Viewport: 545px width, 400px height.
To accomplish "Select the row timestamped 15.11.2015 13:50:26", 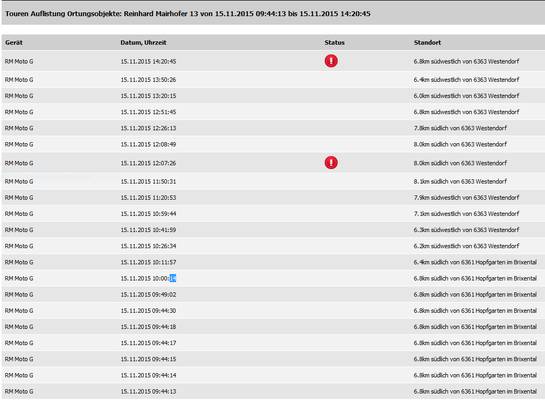I will pyautogui.click(x=273, y=80).
